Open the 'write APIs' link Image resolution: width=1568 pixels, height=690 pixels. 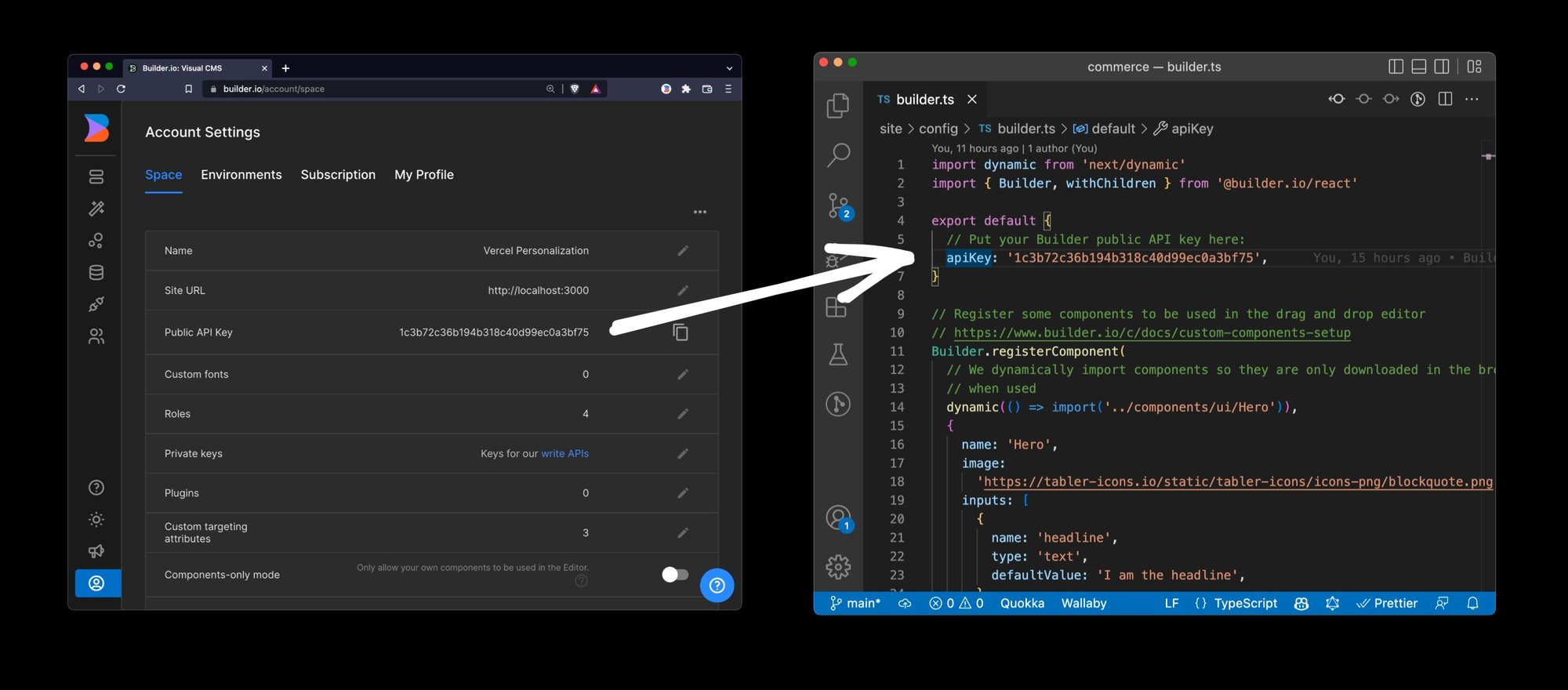pyautogui.click(x=564, y=453)
